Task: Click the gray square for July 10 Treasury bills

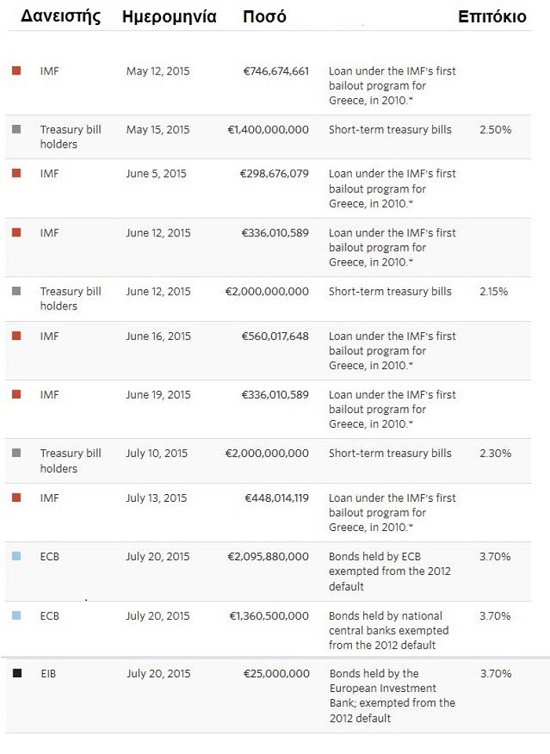Action: (x=16, y=453)
